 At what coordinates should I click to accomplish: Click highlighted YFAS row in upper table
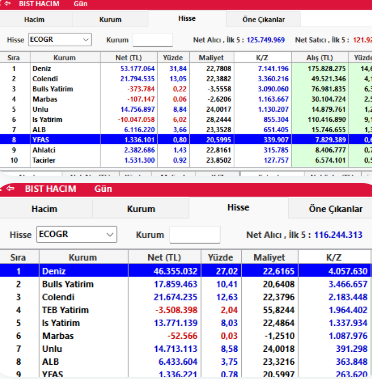pos(186,140)
